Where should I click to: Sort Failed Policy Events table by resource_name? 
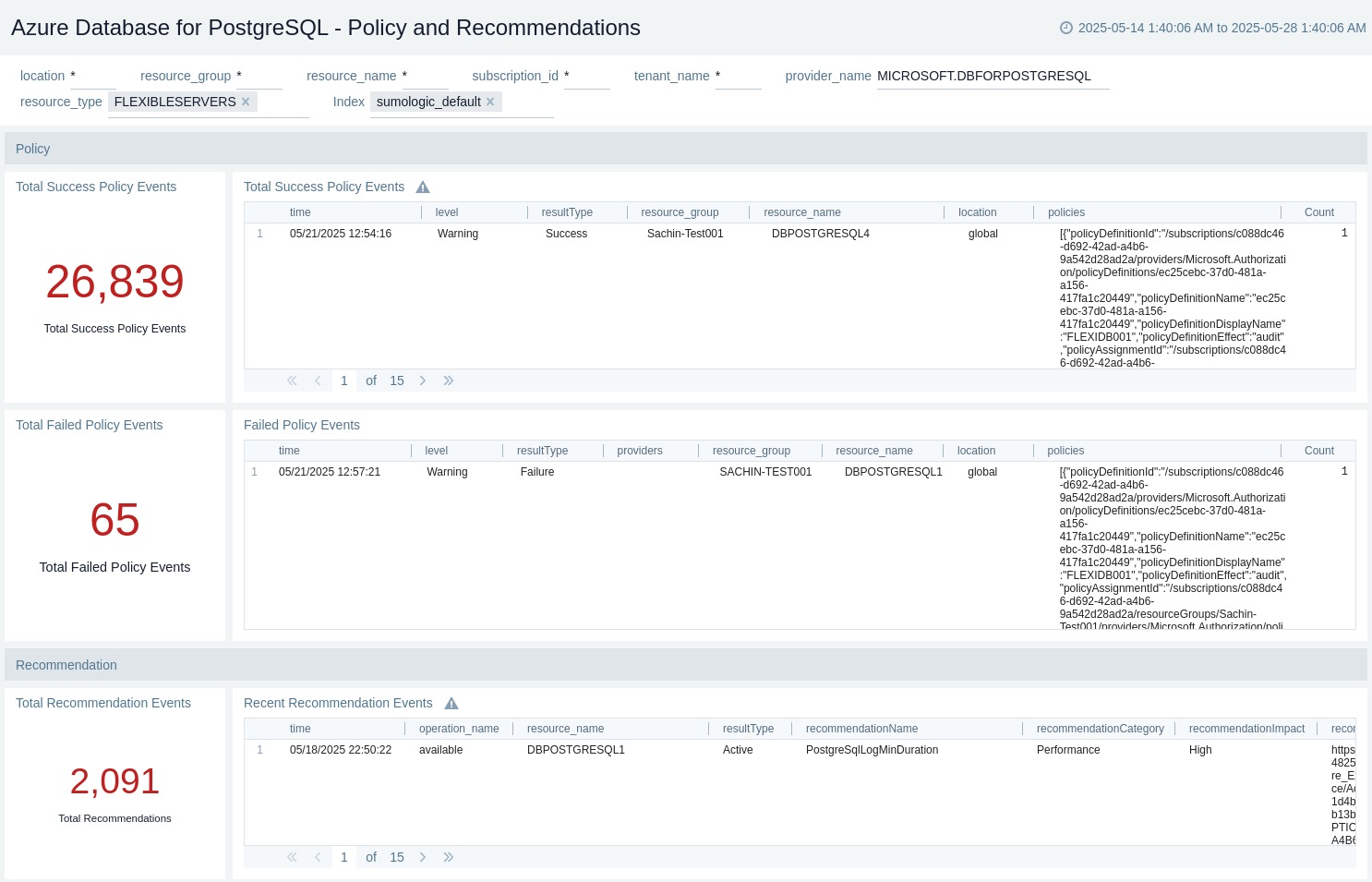[874, 451]
